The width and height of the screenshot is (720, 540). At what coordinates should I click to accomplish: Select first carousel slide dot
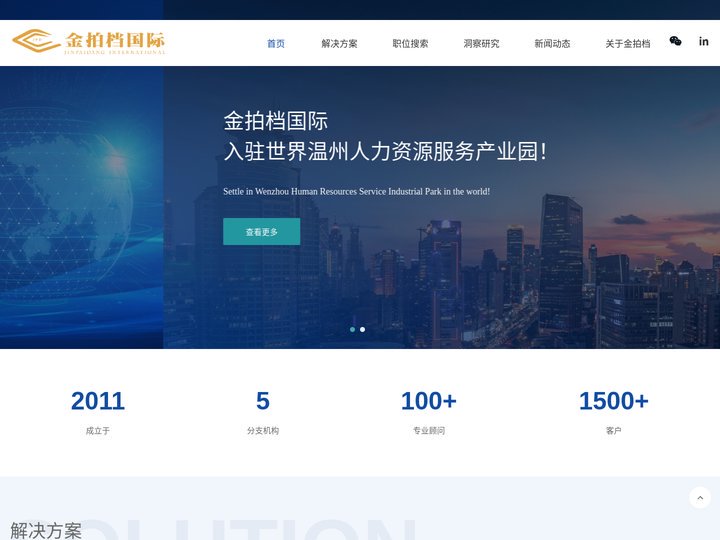click(352, 329)
